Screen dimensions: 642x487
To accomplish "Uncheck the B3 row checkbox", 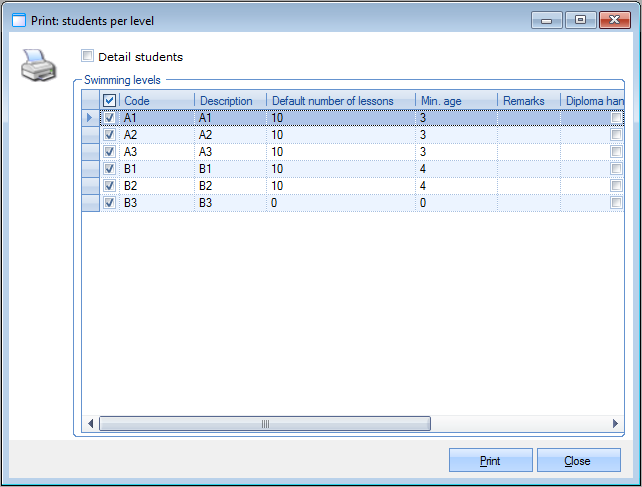I will 110,202.
